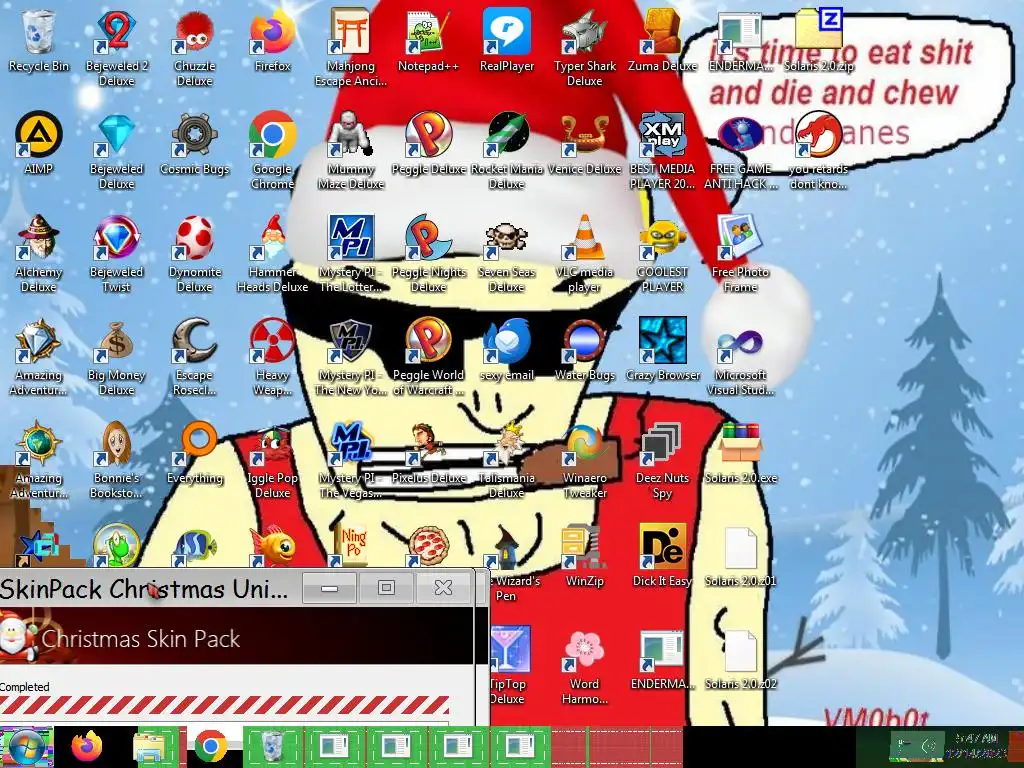Screen dimensions: 1024x768
Task: Open Pixelus Deluxe desktop shortcut
Action: [x=428, y=453]
